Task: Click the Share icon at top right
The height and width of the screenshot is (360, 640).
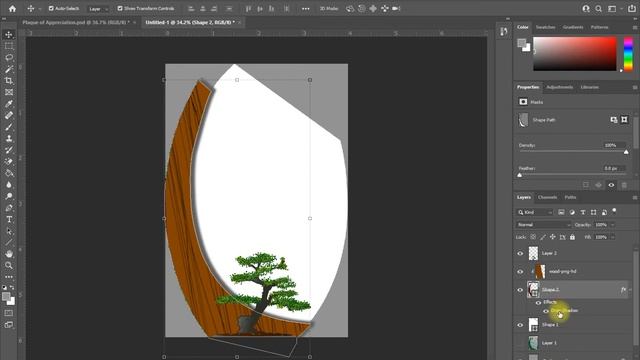Action: 631,9
